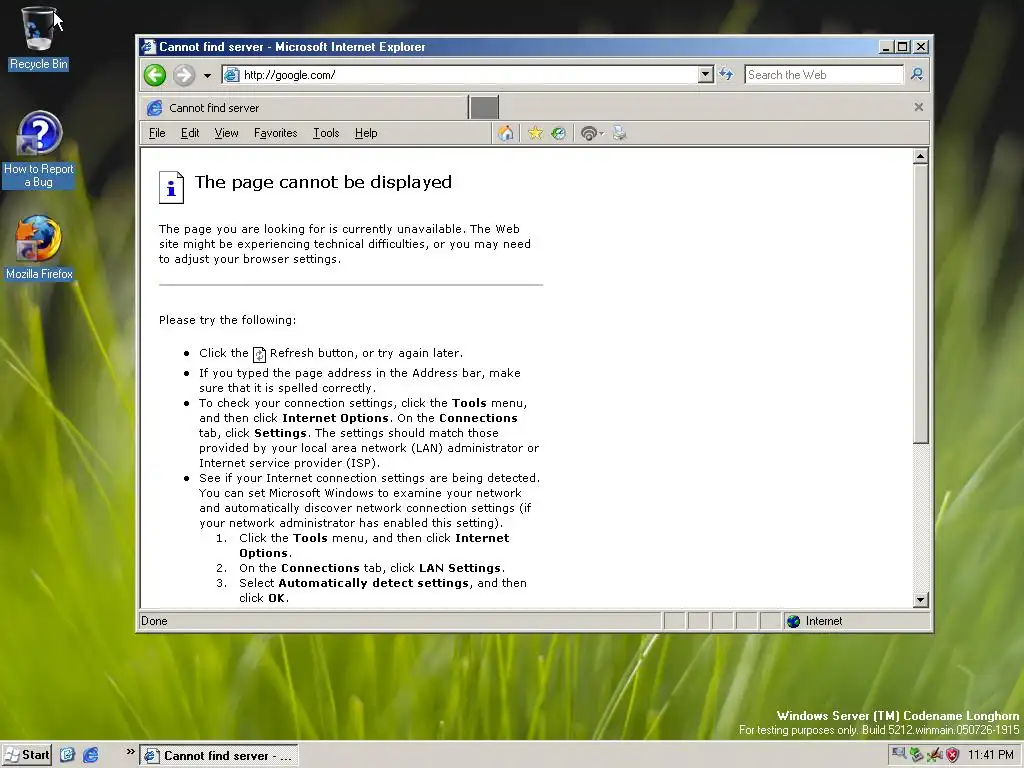Select the Cannot find server tab
Image resolution: width=1024 pixels, height=768 pixels.
(x=304, y=108)
